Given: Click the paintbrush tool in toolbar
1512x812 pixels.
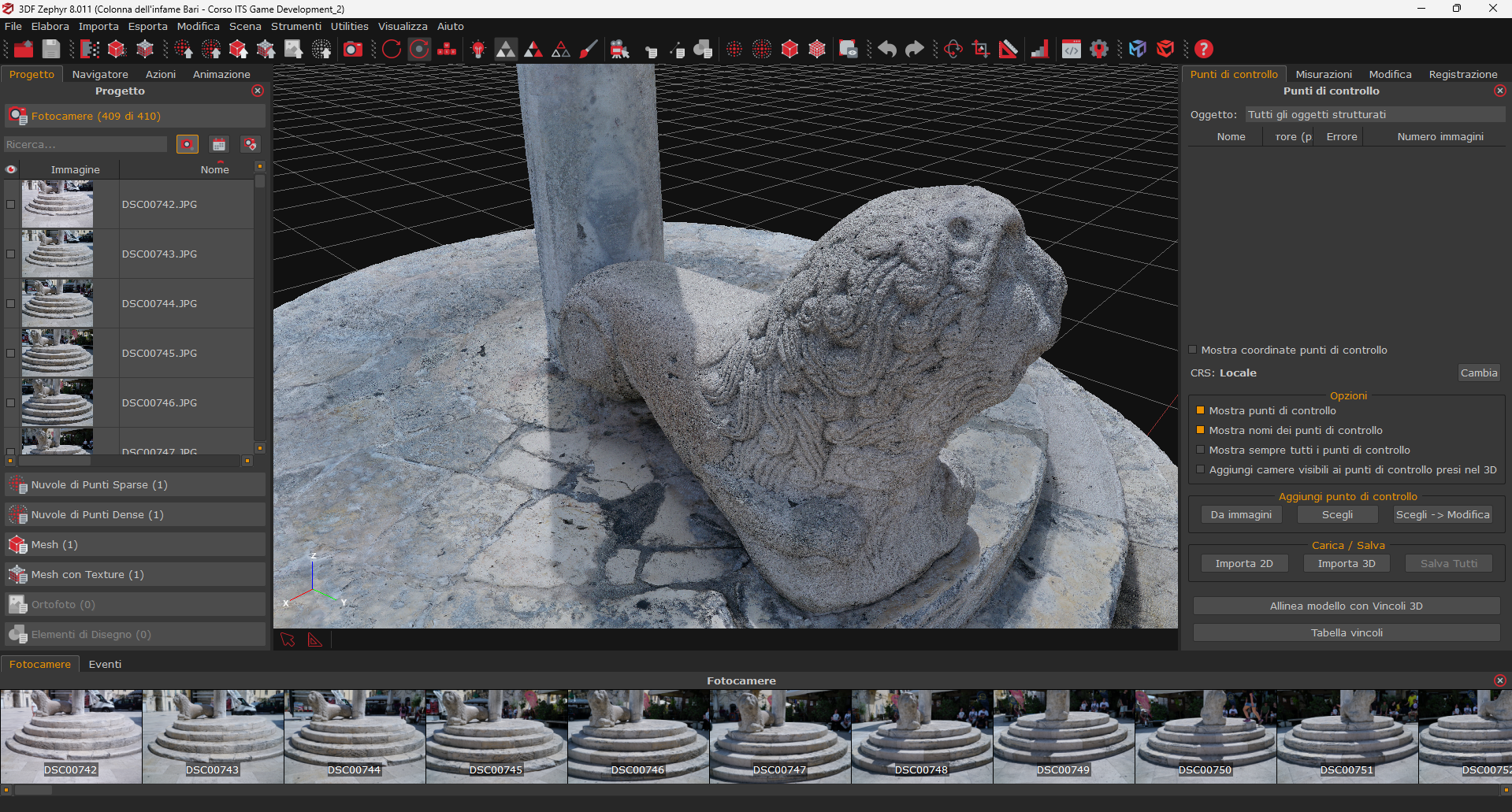Looking at the screenshot, I should click(588, 50).
